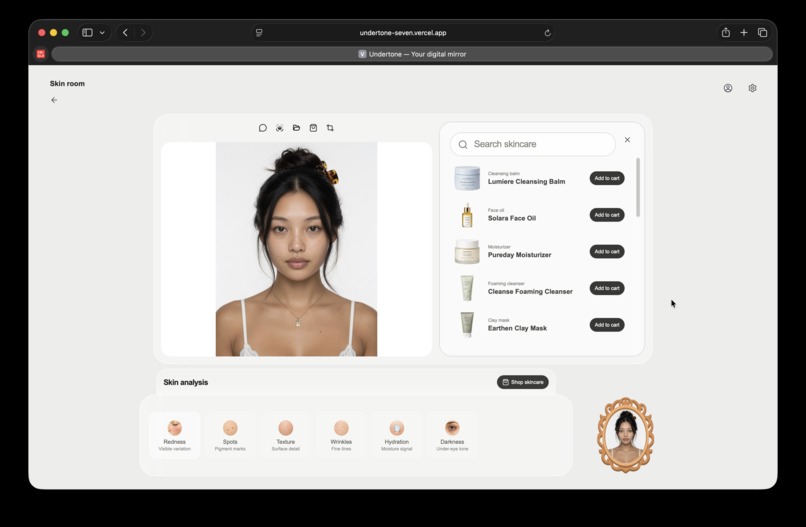
Task: Select the Undertone — Your digital mirror tab
Action: click(412, 54)
